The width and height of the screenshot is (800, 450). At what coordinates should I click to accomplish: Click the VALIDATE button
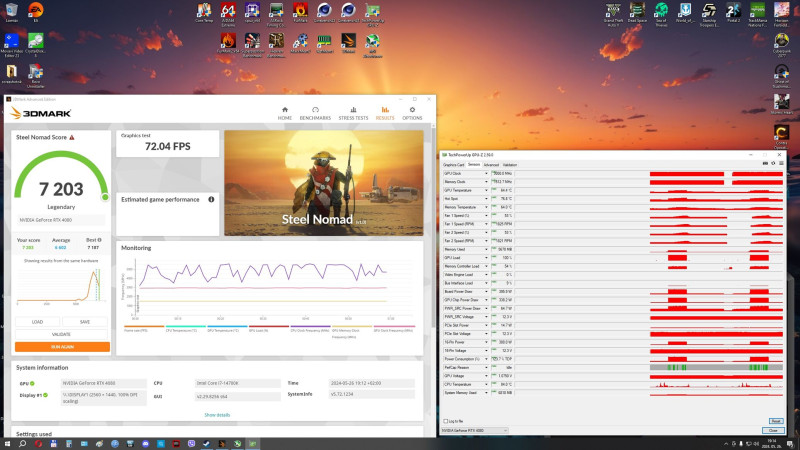[61, 334]
